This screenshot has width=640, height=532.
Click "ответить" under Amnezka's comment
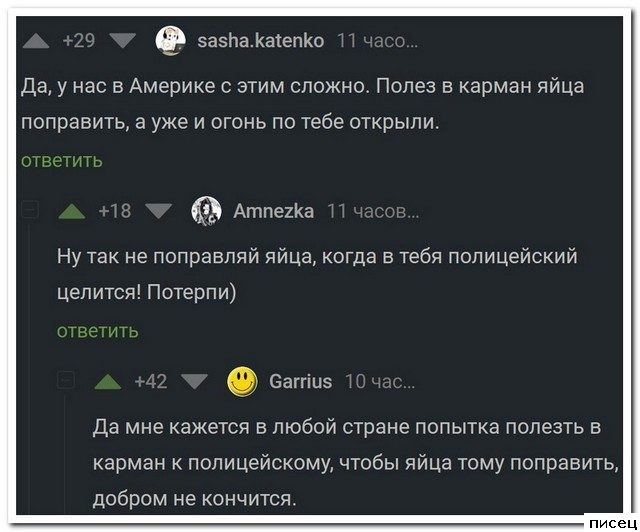98,330
